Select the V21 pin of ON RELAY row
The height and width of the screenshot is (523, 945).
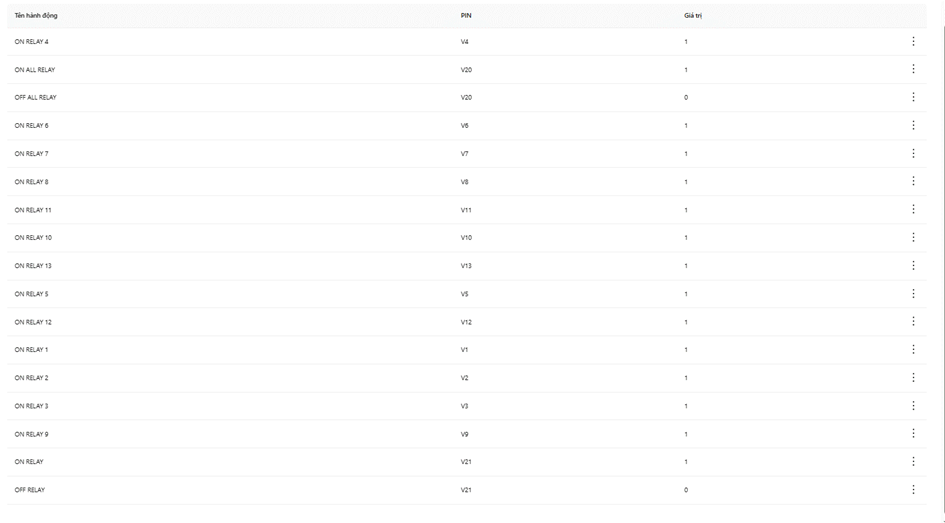click(466, 462)
